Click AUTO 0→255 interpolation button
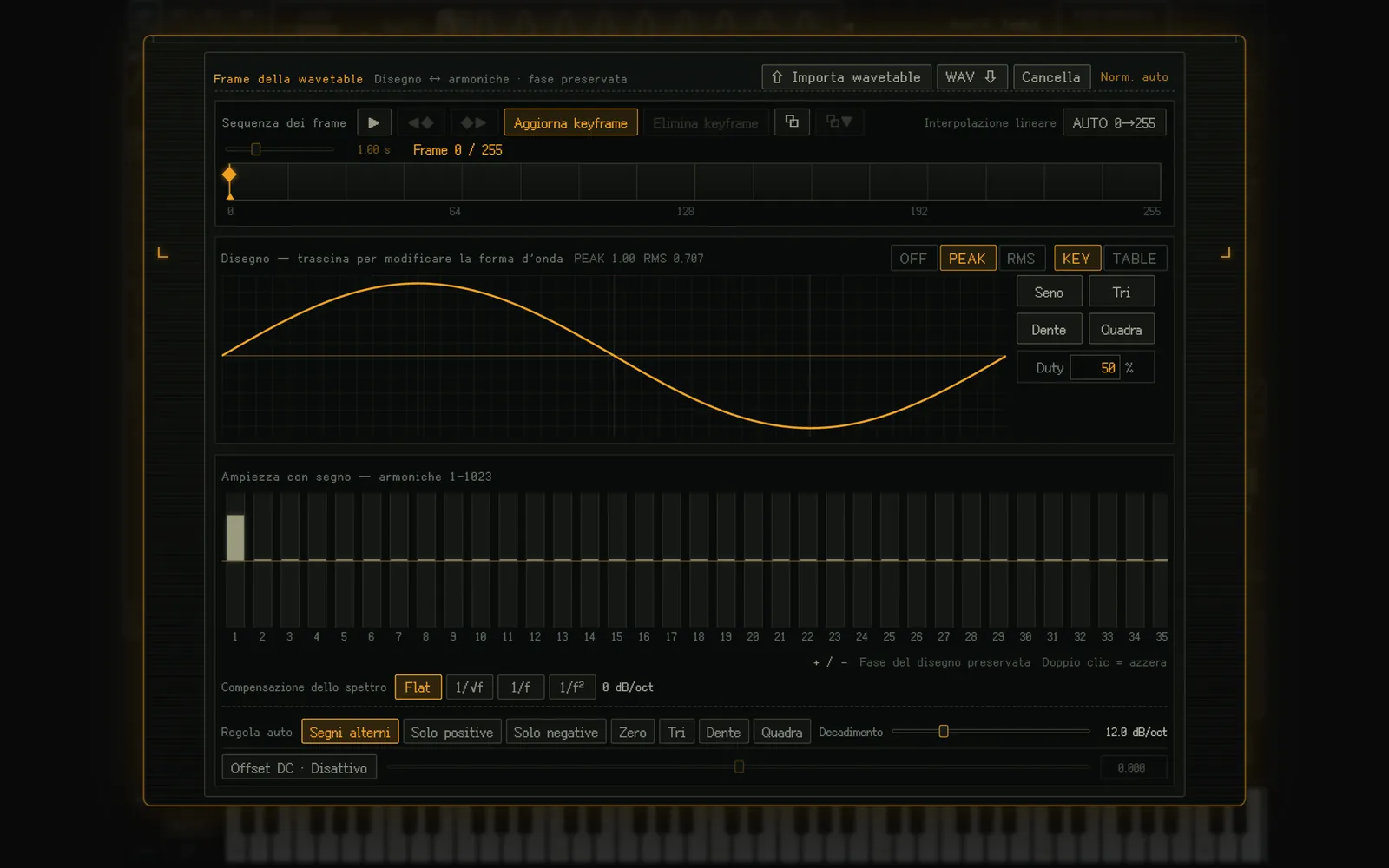Viewport: 1389px width, 868px height. click(1114, 122)
